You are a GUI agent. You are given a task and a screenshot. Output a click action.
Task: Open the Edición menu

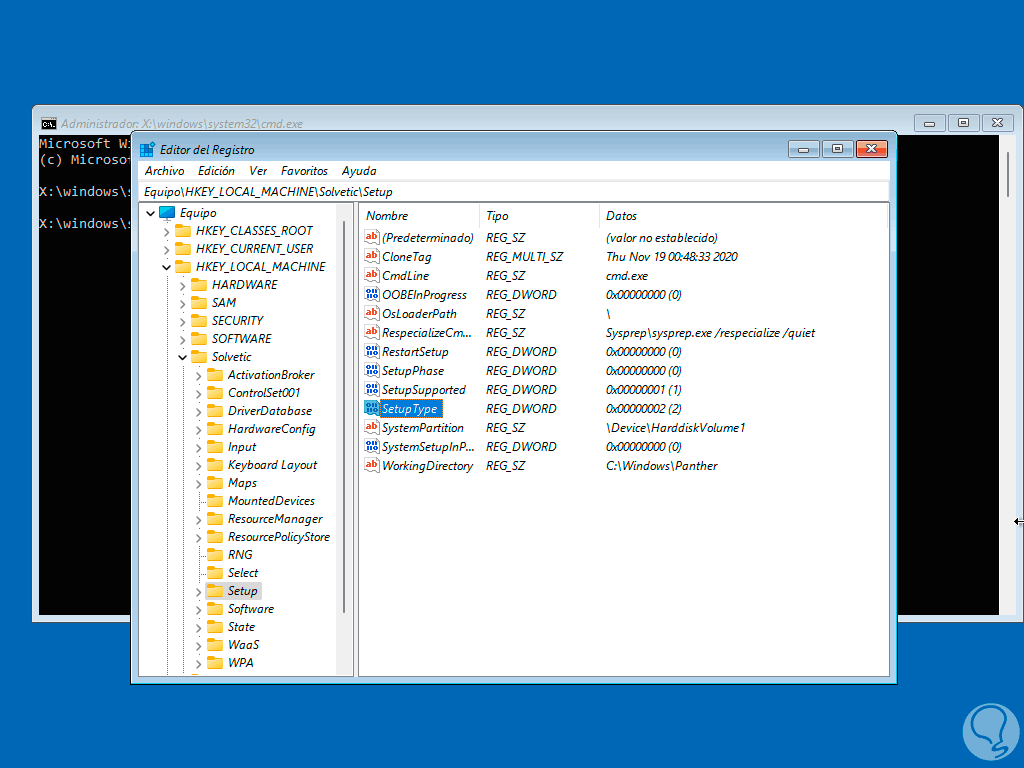coord(216,171)
